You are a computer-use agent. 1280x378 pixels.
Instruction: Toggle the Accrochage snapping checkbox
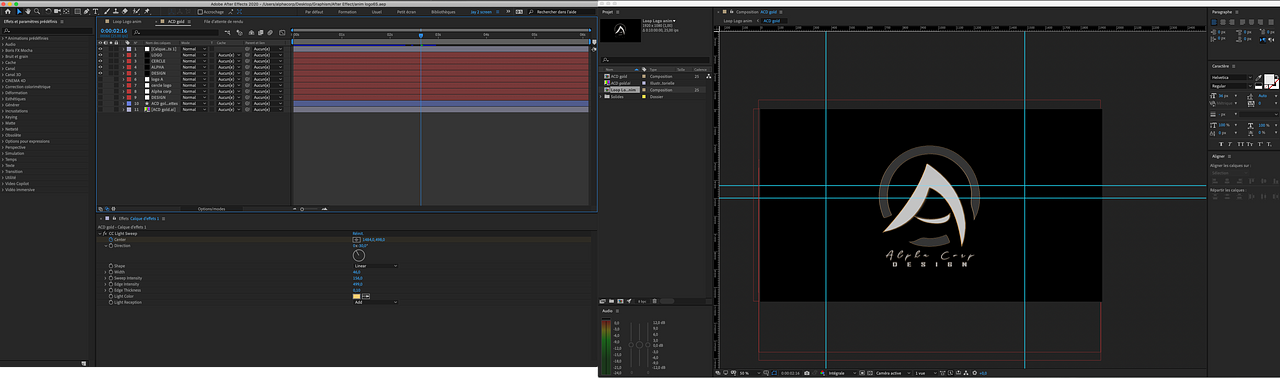(200, 12)
